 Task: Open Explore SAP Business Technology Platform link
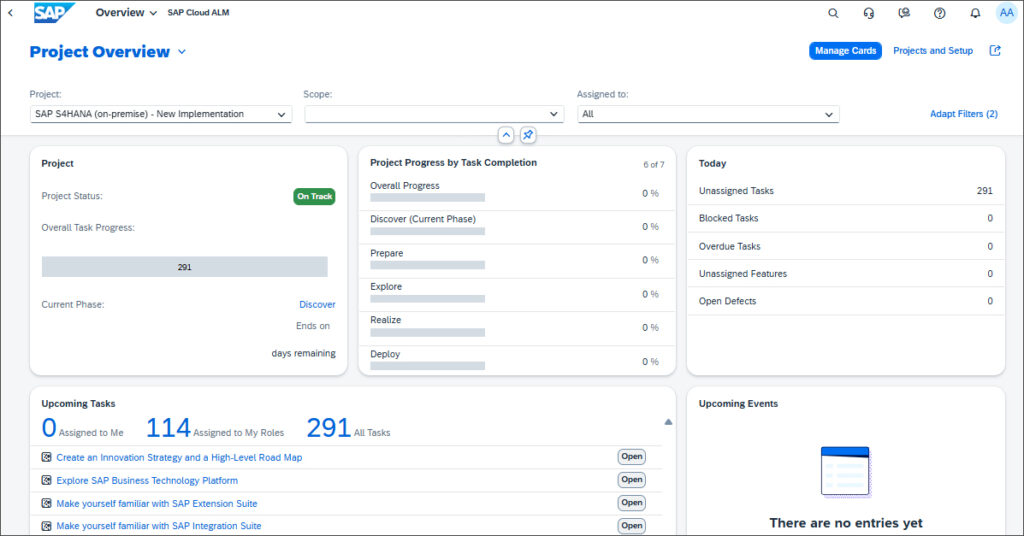tap(147, 481)
